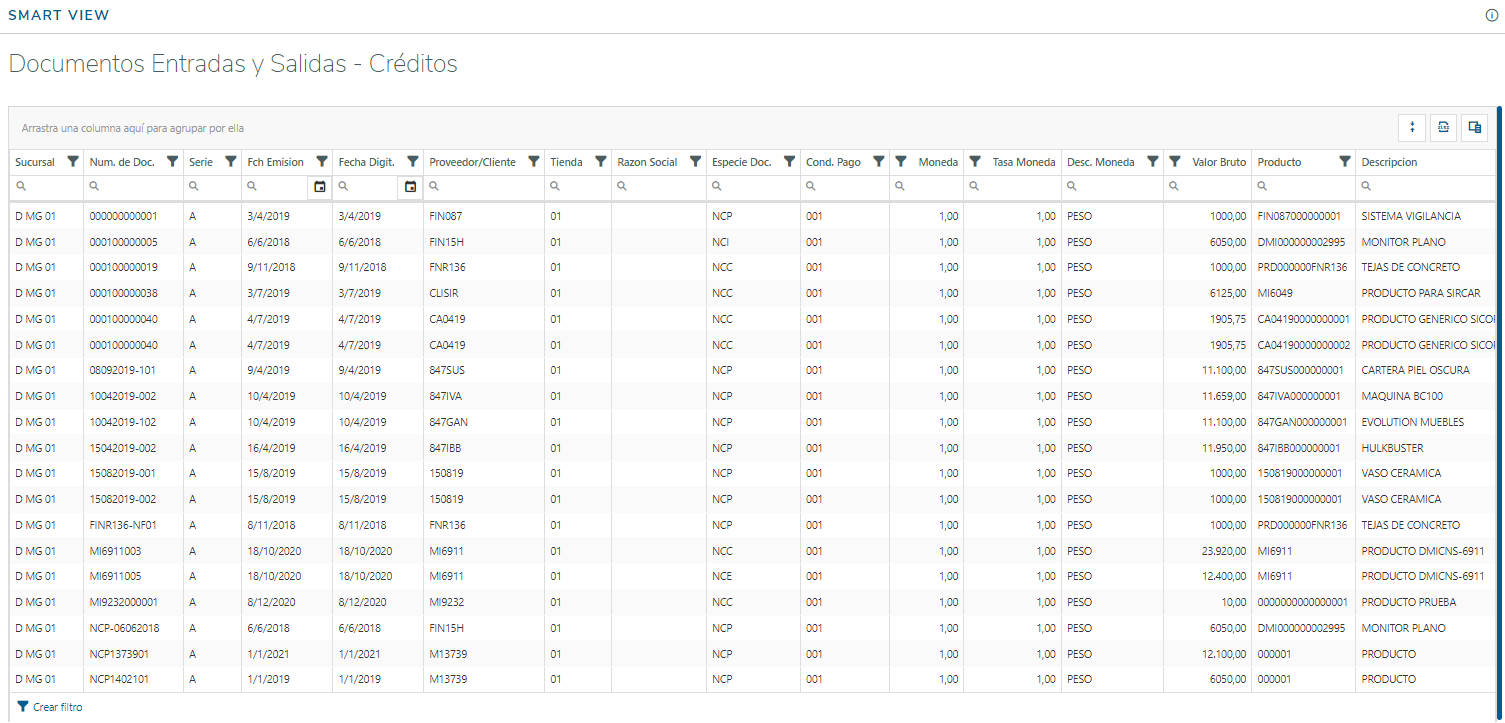Export grid to XLSX file
This screenshot has height=723, width=1505.
click(x=1443, y=127)
